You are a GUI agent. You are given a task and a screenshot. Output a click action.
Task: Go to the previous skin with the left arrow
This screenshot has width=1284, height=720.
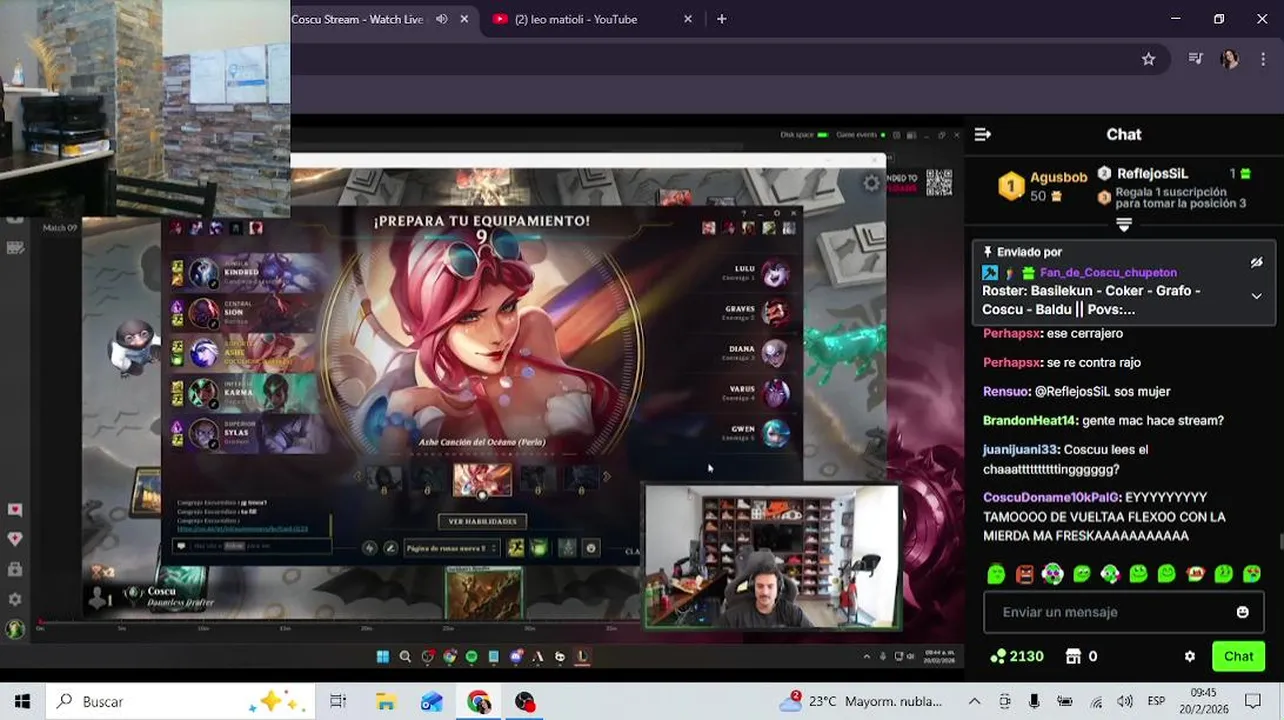coord(357,477)
